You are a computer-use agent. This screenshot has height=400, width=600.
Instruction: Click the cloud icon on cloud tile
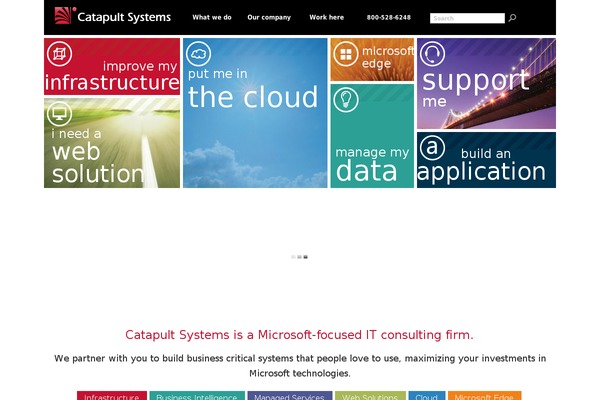[x=198, y=54]
